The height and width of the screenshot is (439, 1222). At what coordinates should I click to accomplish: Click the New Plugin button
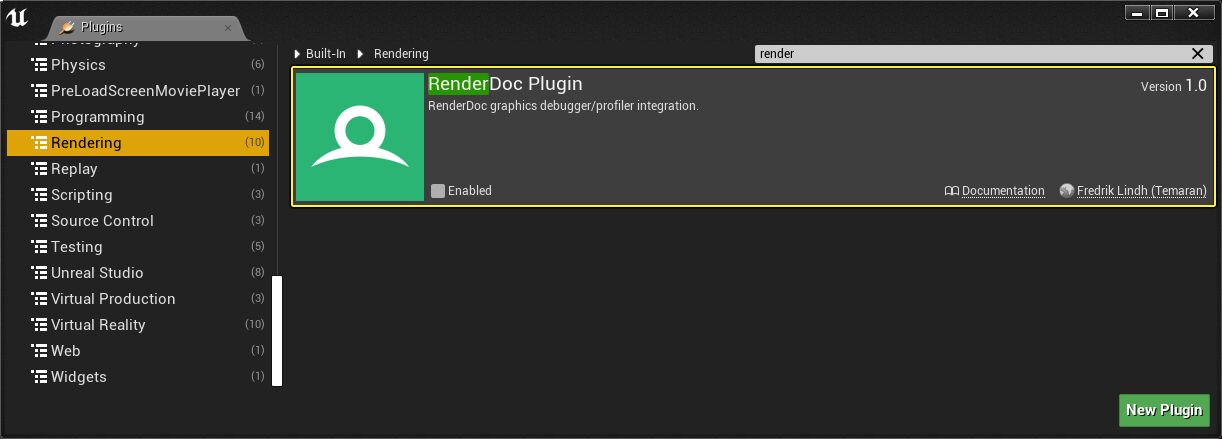(x=1164, y=410)
